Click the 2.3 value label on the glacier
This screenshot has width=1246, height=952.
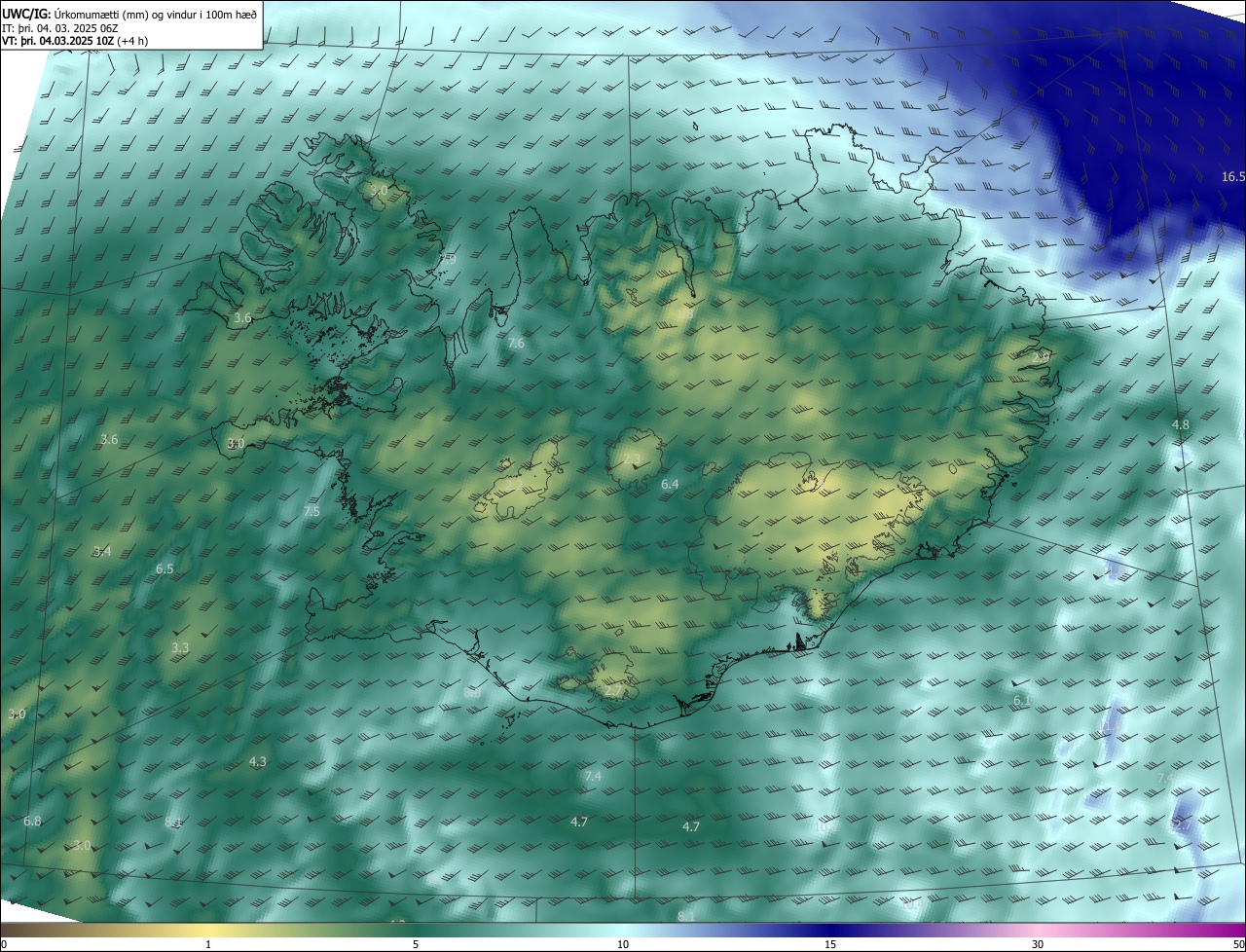click(x=632, y=459)
